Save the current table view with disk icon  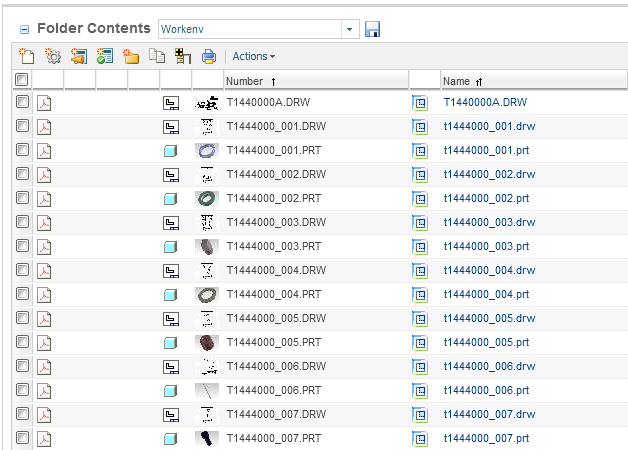pyautogui.click(x=372, y=29)
